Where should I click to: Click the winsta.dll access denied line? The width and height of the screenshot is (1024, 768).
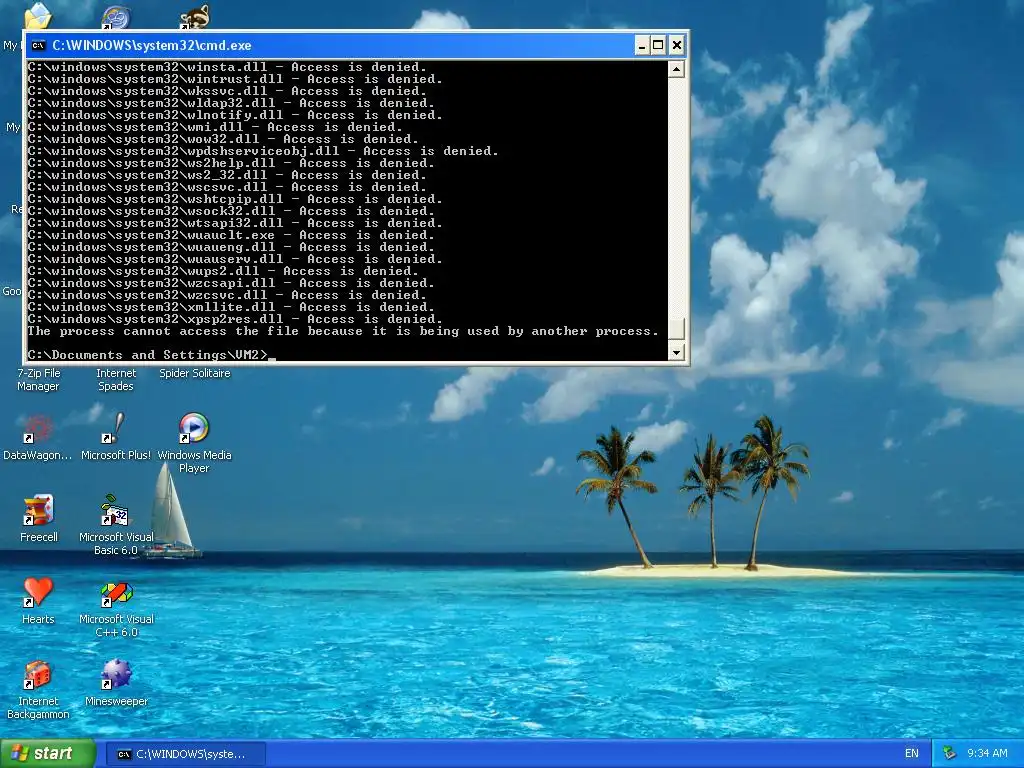(227, 67)
